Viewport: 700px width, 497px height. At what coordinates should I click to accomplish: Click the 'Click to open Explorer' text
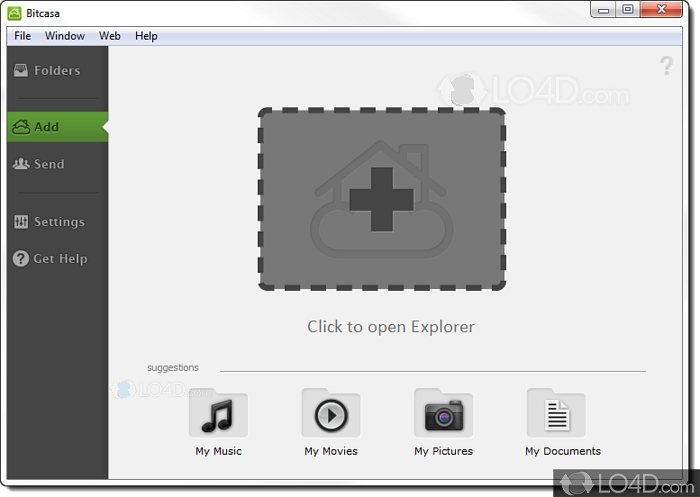click(391, 327)
